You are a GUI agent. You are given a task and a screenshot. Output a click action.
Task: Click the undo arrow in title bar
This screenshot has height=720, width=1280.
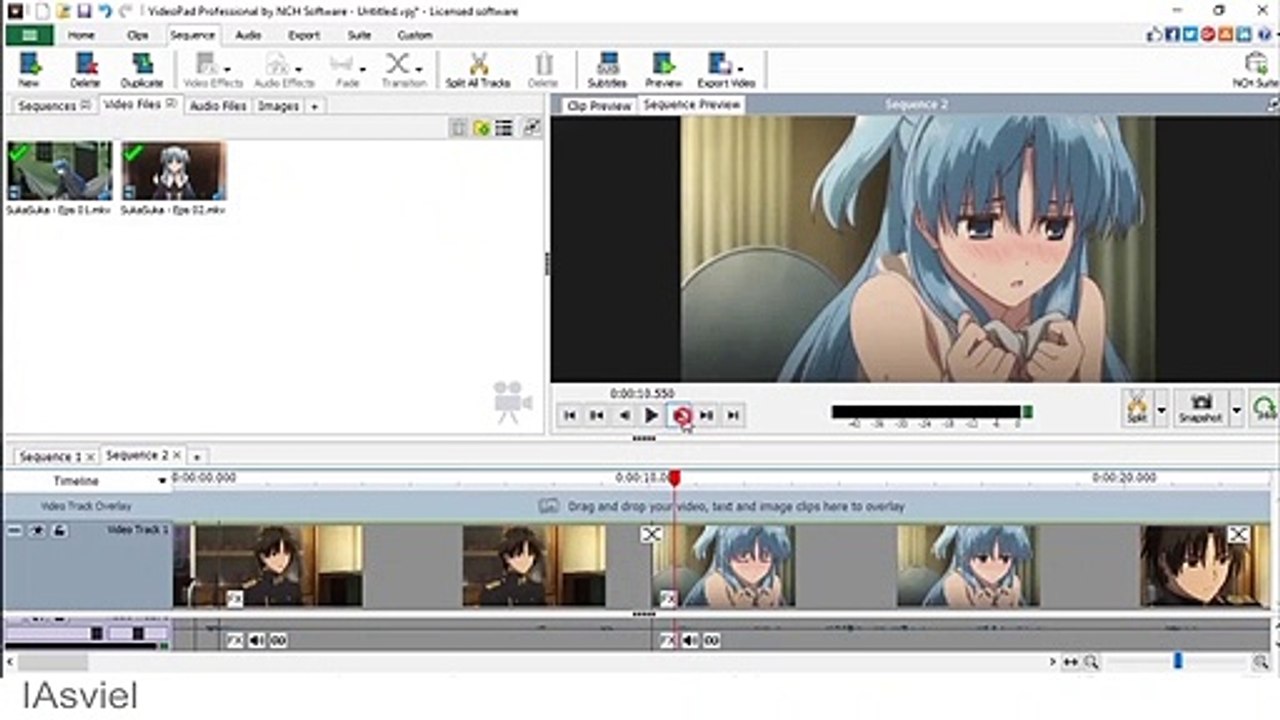tap(104, 10)
